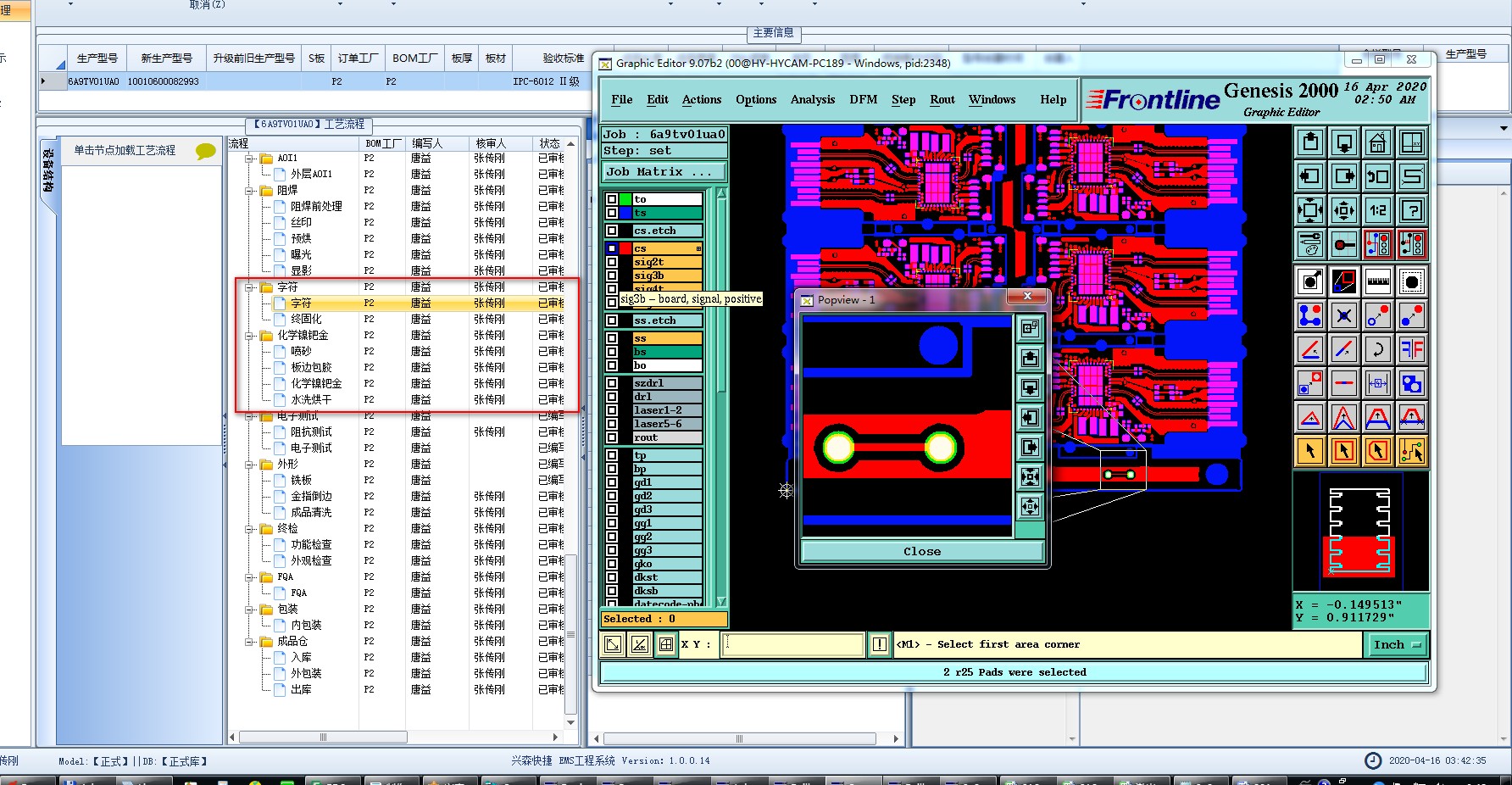
Task: Click the previous view icon with curved arrow
Action: [1378, 176]
